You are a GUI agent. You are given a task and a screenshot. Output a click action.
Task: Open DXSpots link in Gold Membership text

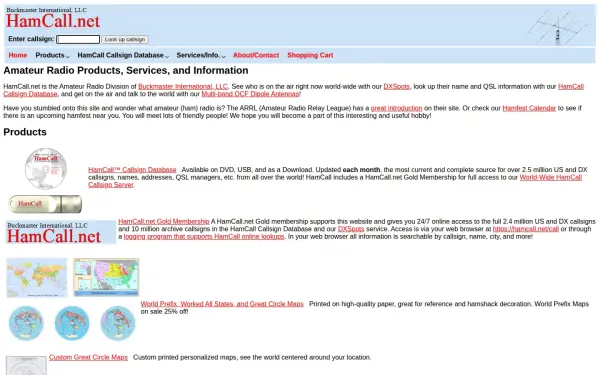(x=351, y=229)
